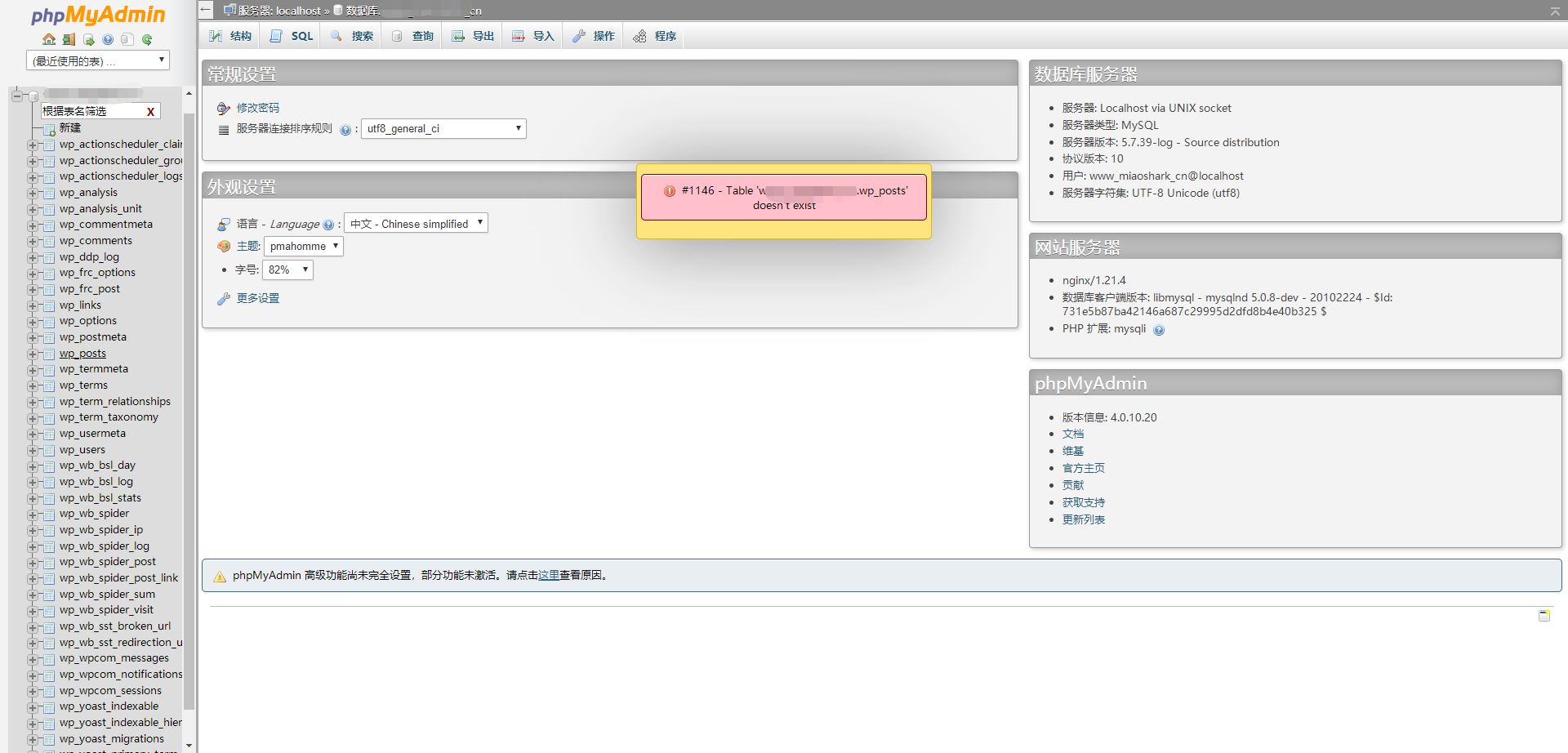Screen dimensions: 1568x753
Task: Click the collation help icon
Action: click(345, 130)
